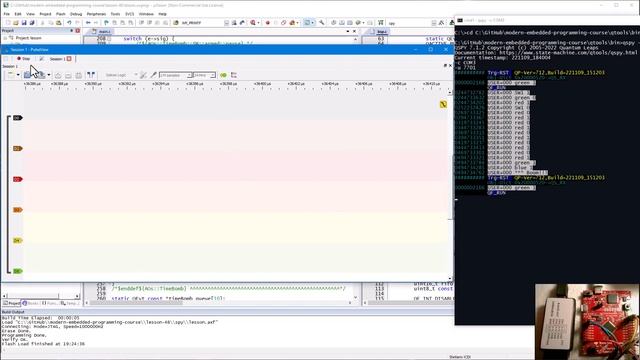Viewport: 640px width, 360px height.
Task: Select the red D2 channel label
Action: point(18,179)
